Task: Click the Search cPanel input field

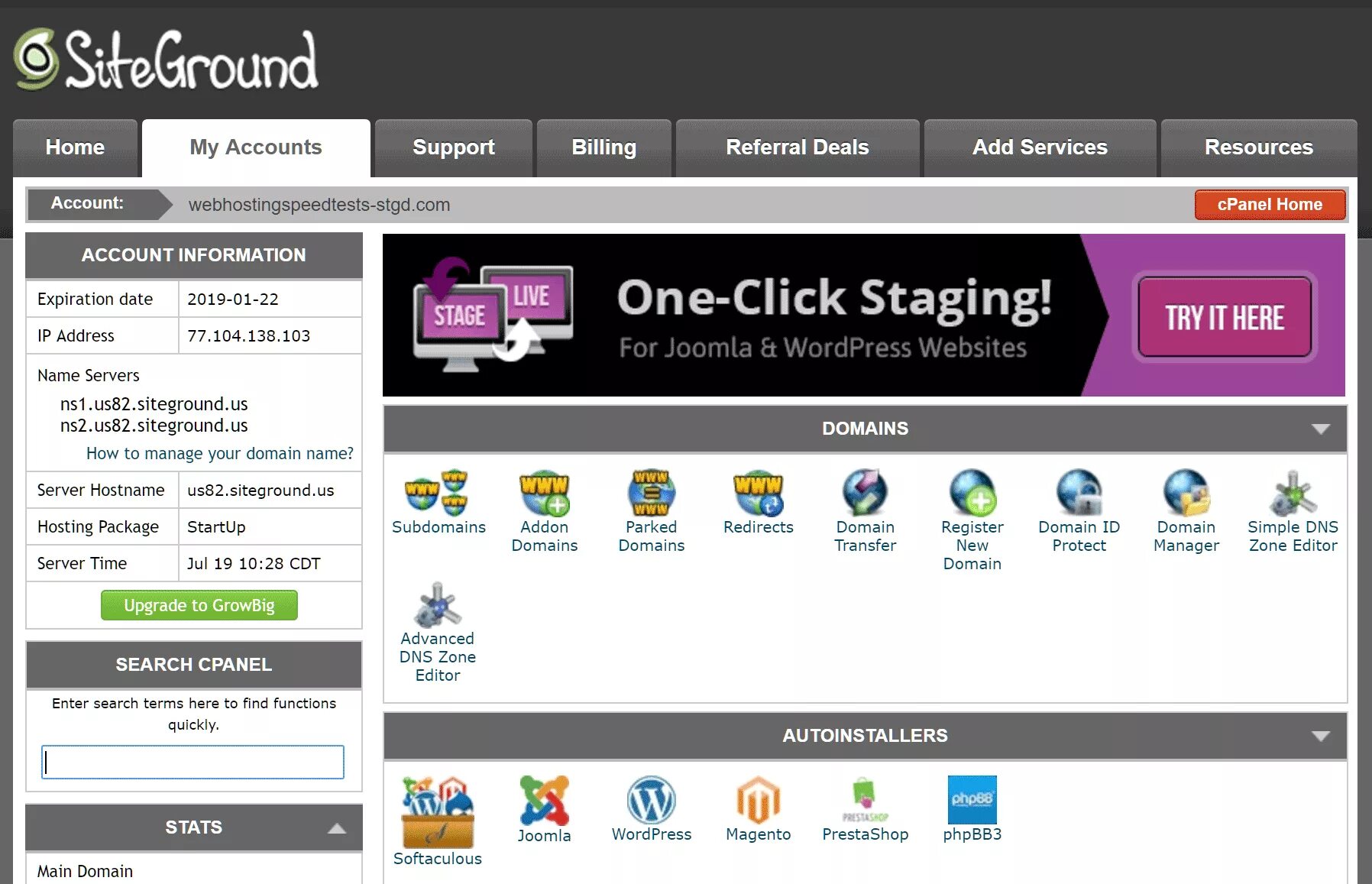Action: (193, 762)
